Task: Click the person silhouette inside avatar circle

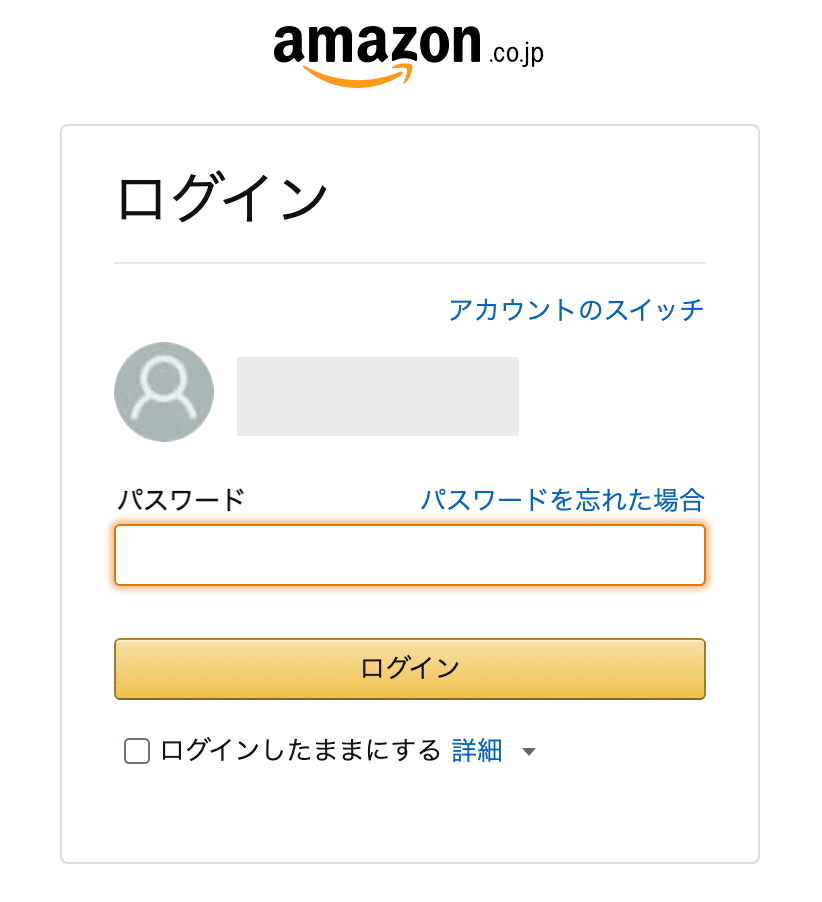Action: point(164,387)
